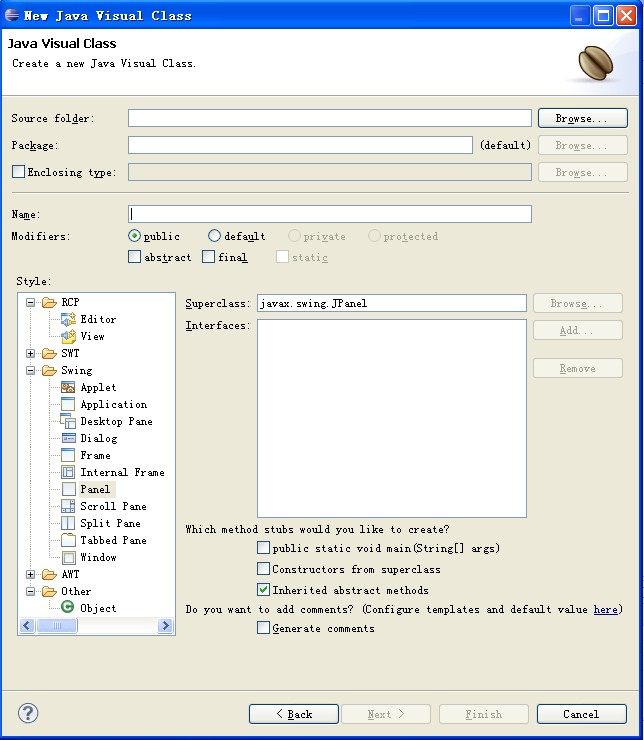Uncheck Inherited abstract methods checkbox
This screenshot has width=644, height=740.
263,589
